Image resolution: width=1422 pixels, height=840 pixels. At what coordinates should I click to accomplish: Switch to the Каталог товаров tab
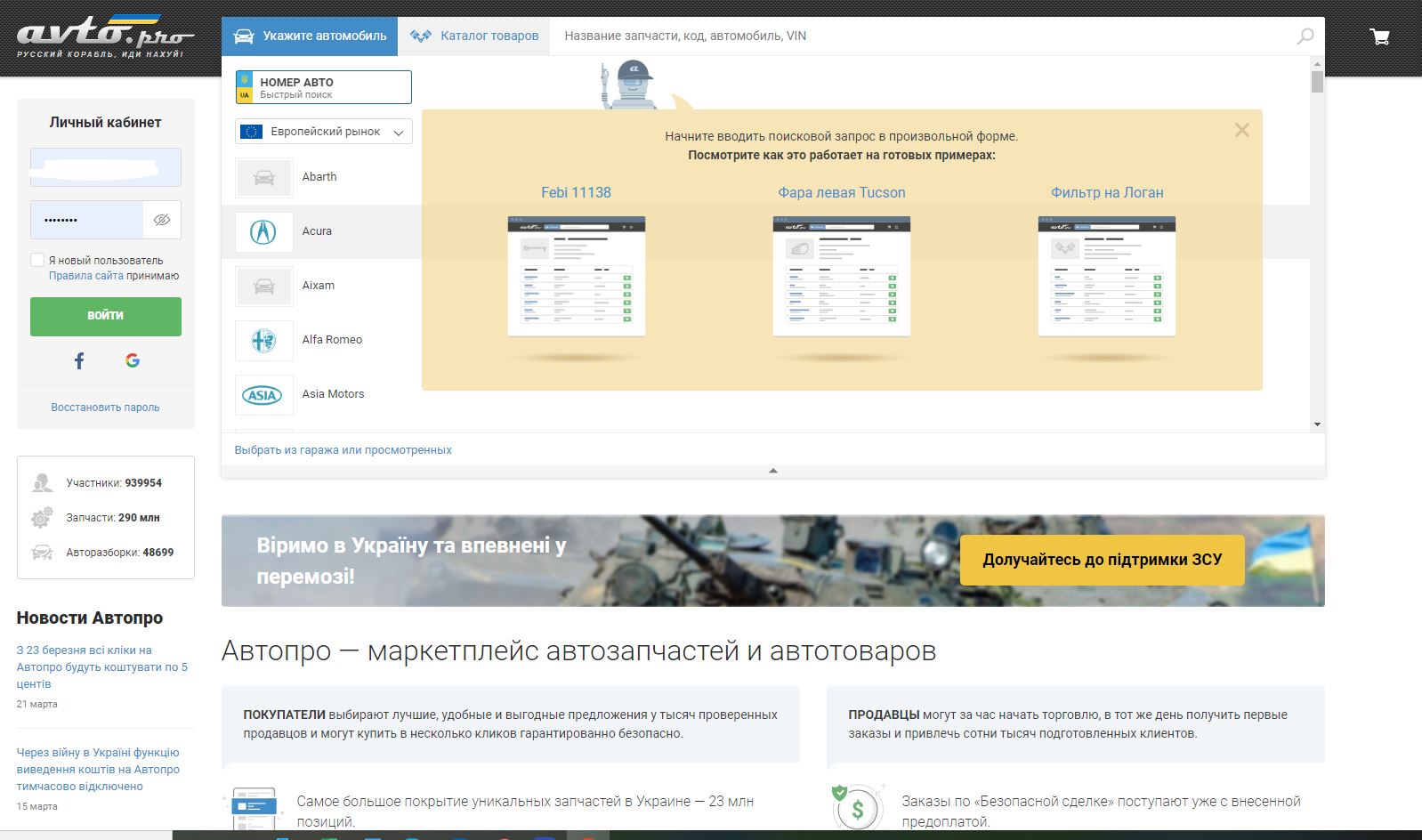[x=474, y=36]
